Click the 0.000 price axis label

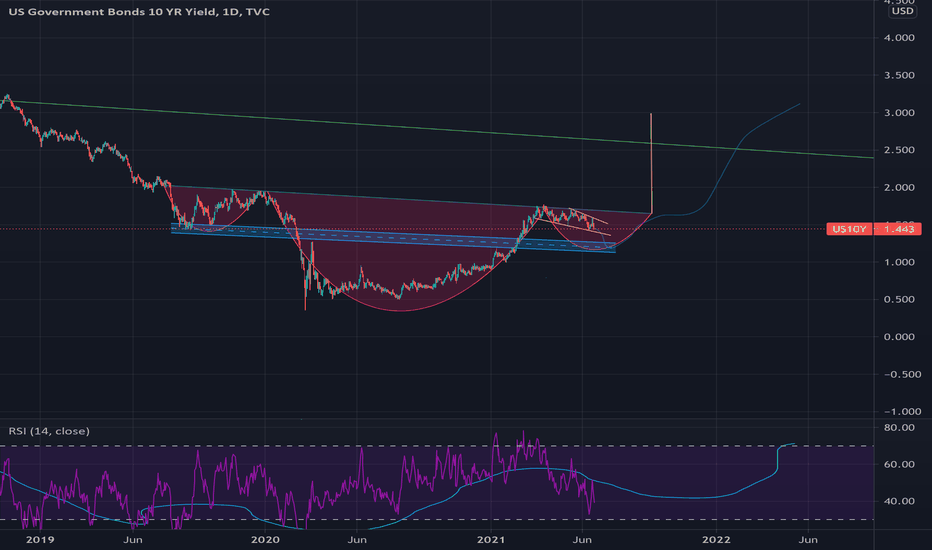[x=899, y=337]
